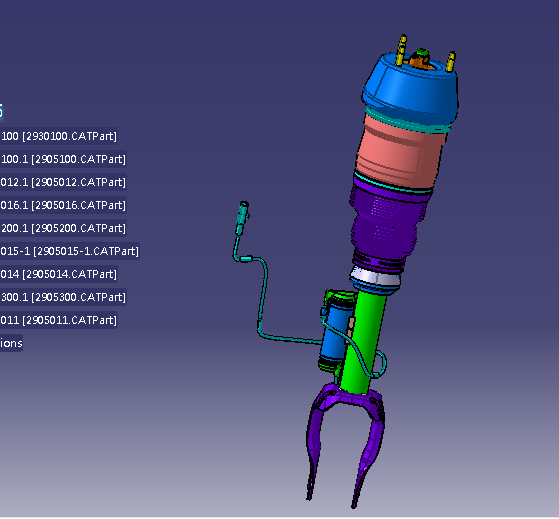Pick the right yellow mounting stud
Screen dimensions: 559x519
pyautogui.click(x=451, y=61)
